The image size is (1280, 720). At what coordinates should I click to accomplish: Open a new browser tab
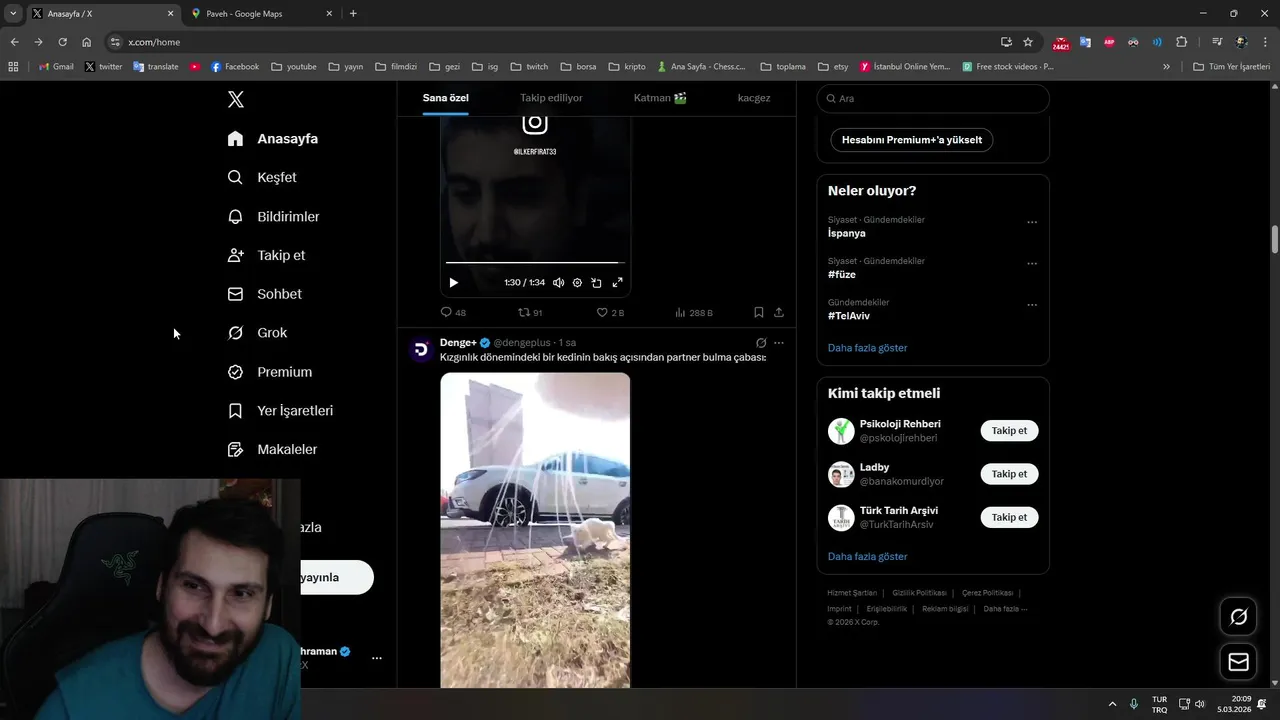tap(353, 14)
